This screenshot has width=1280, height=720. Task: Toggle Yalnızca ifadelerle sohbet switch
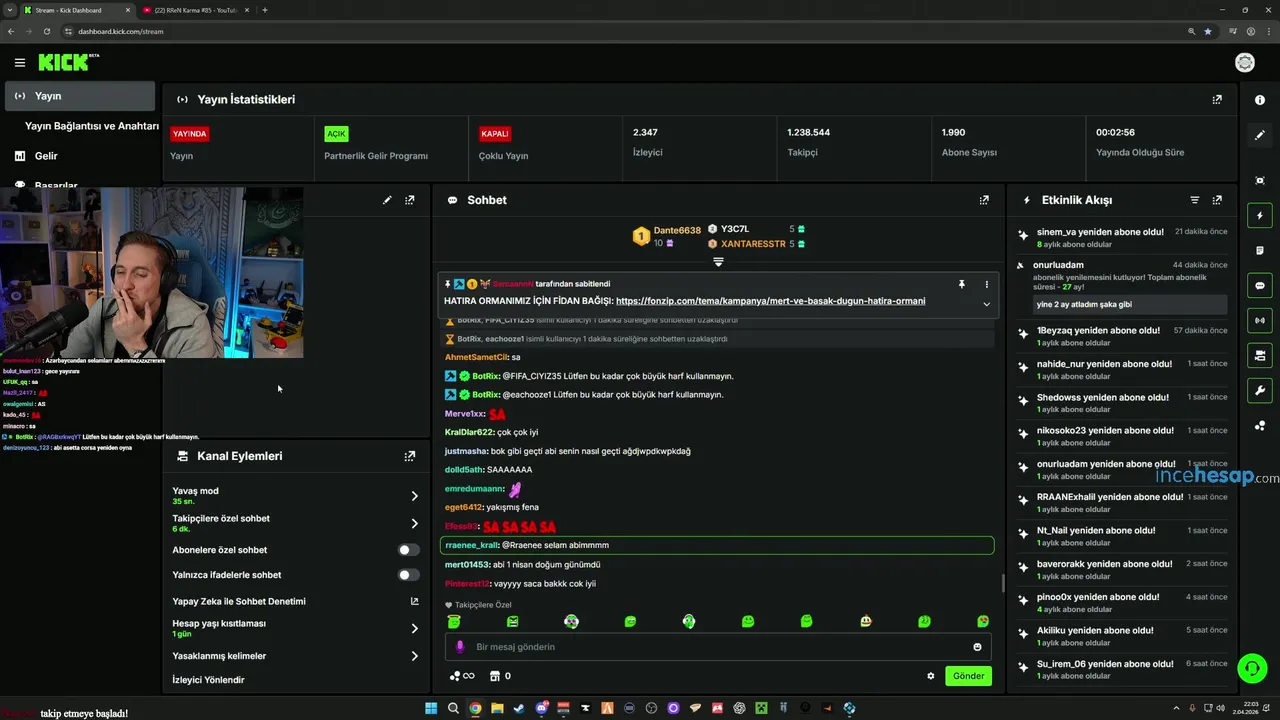pyautogui.click(x=409, y=575)
